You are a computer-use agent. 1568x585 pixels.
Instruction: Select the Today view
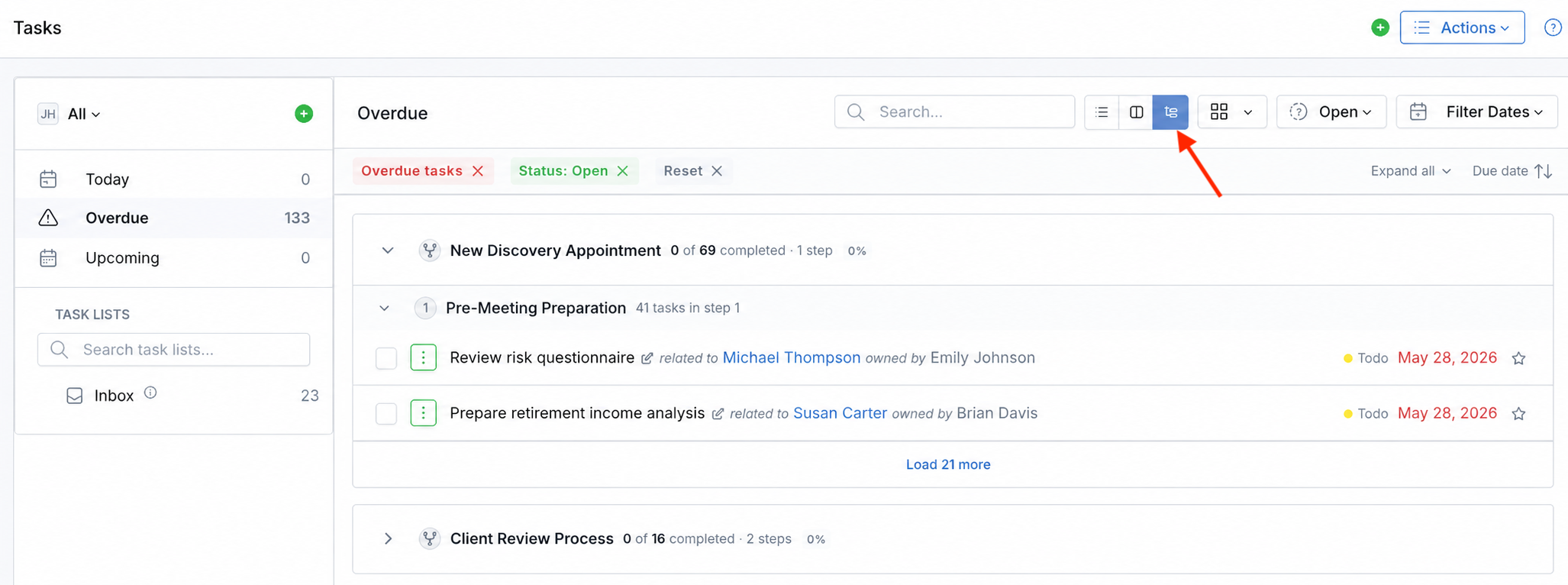(x=174, y=179)
